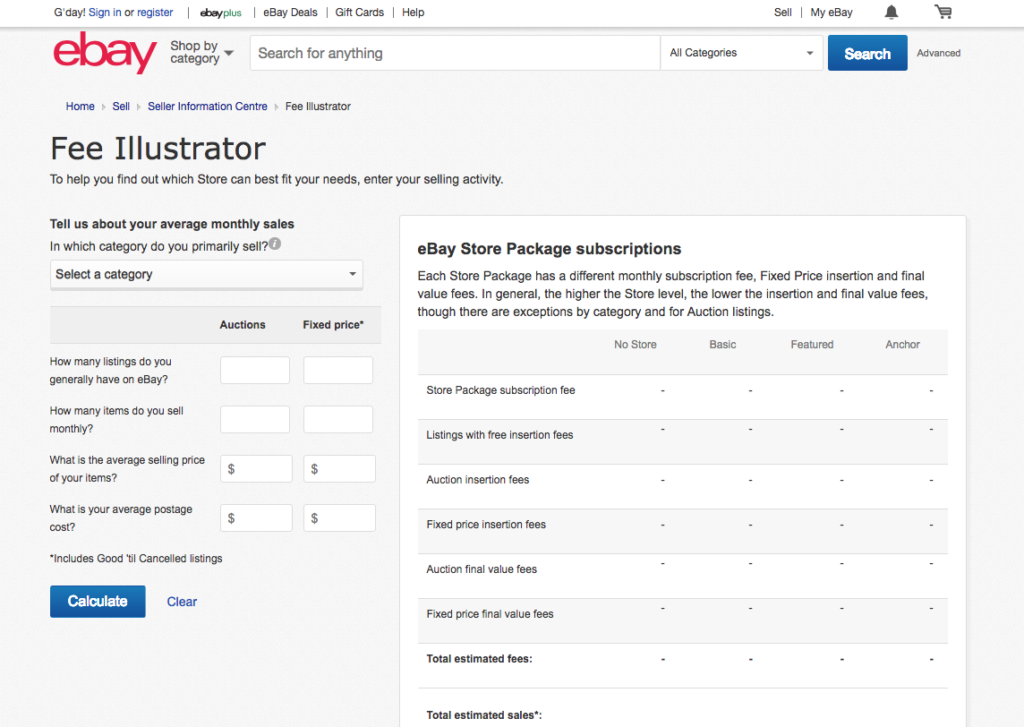Click the "Auction final value fees" row label

point(481,570)
